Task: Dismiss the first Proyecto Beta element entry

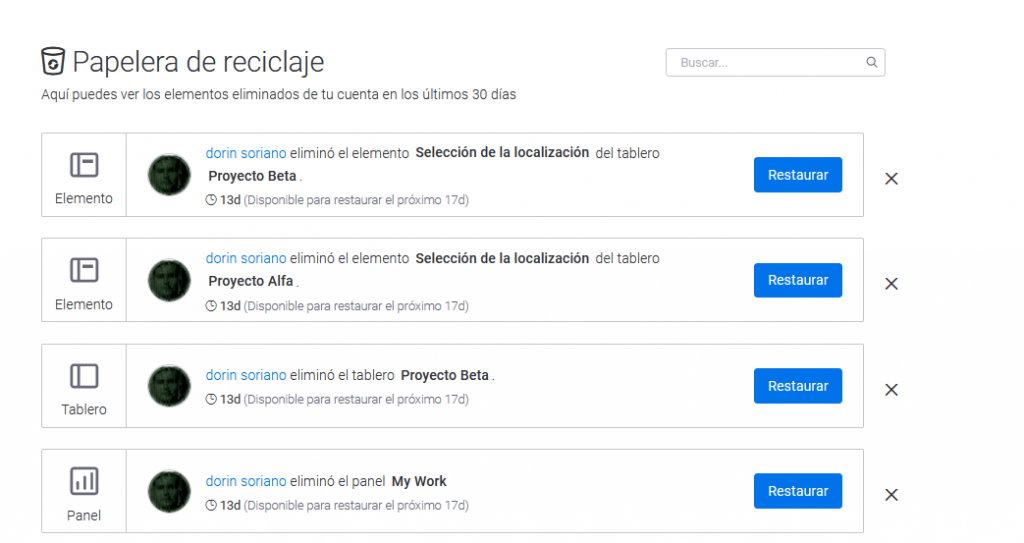Action: (892, 178)
